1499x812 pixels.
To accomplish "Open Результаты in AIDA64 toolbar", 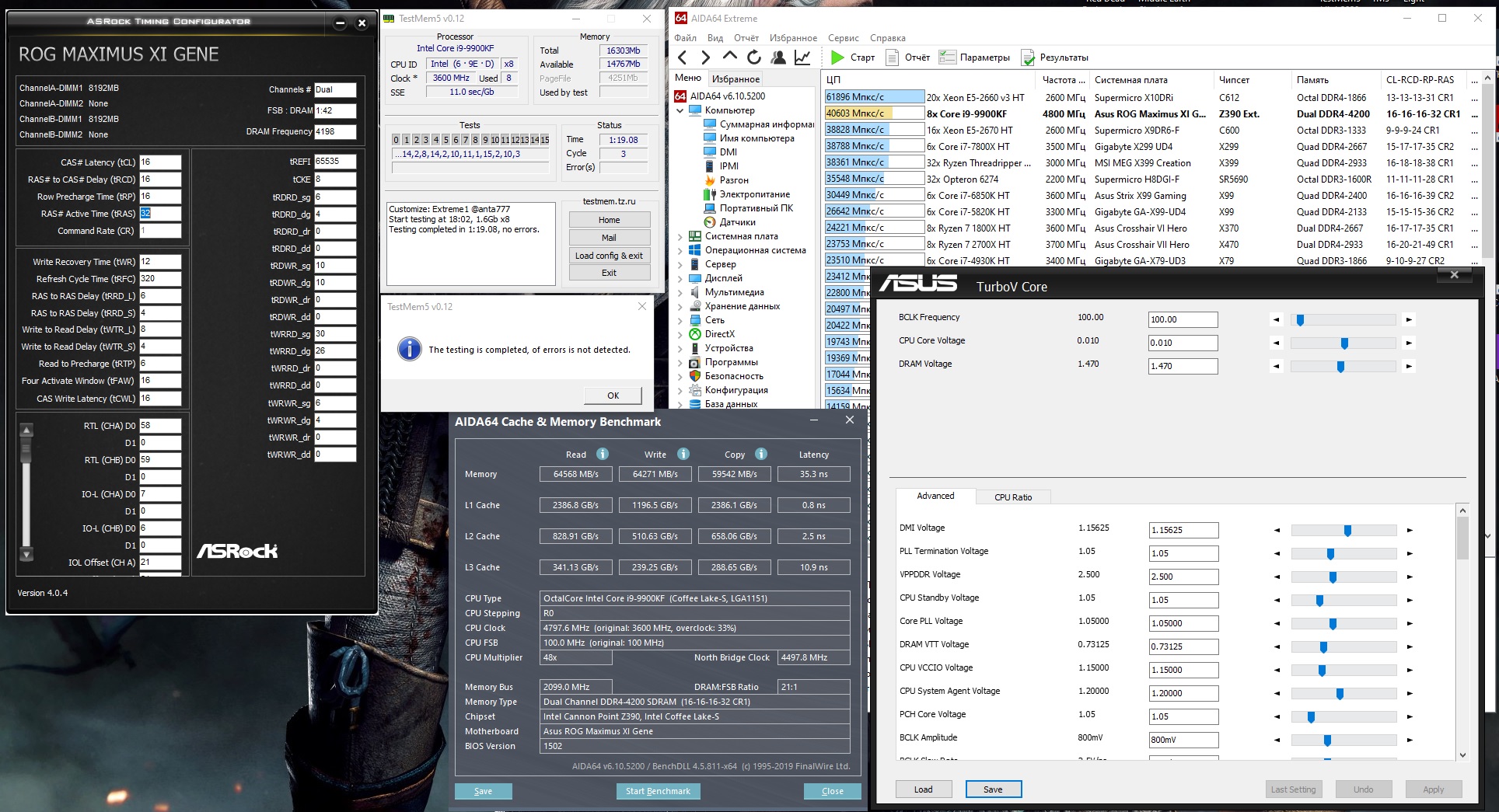I will click(x=1055, y=58).
